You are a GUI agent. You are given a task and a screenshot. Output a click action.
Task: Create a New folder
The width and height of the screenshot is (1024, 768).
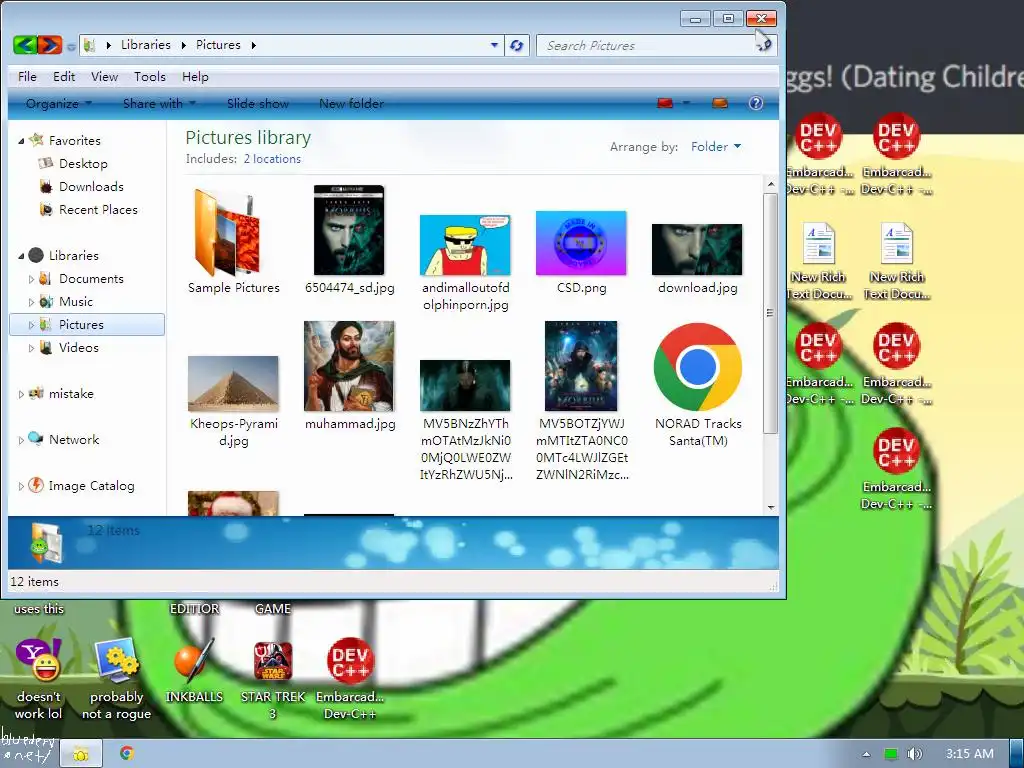click(x=351, y=103)
